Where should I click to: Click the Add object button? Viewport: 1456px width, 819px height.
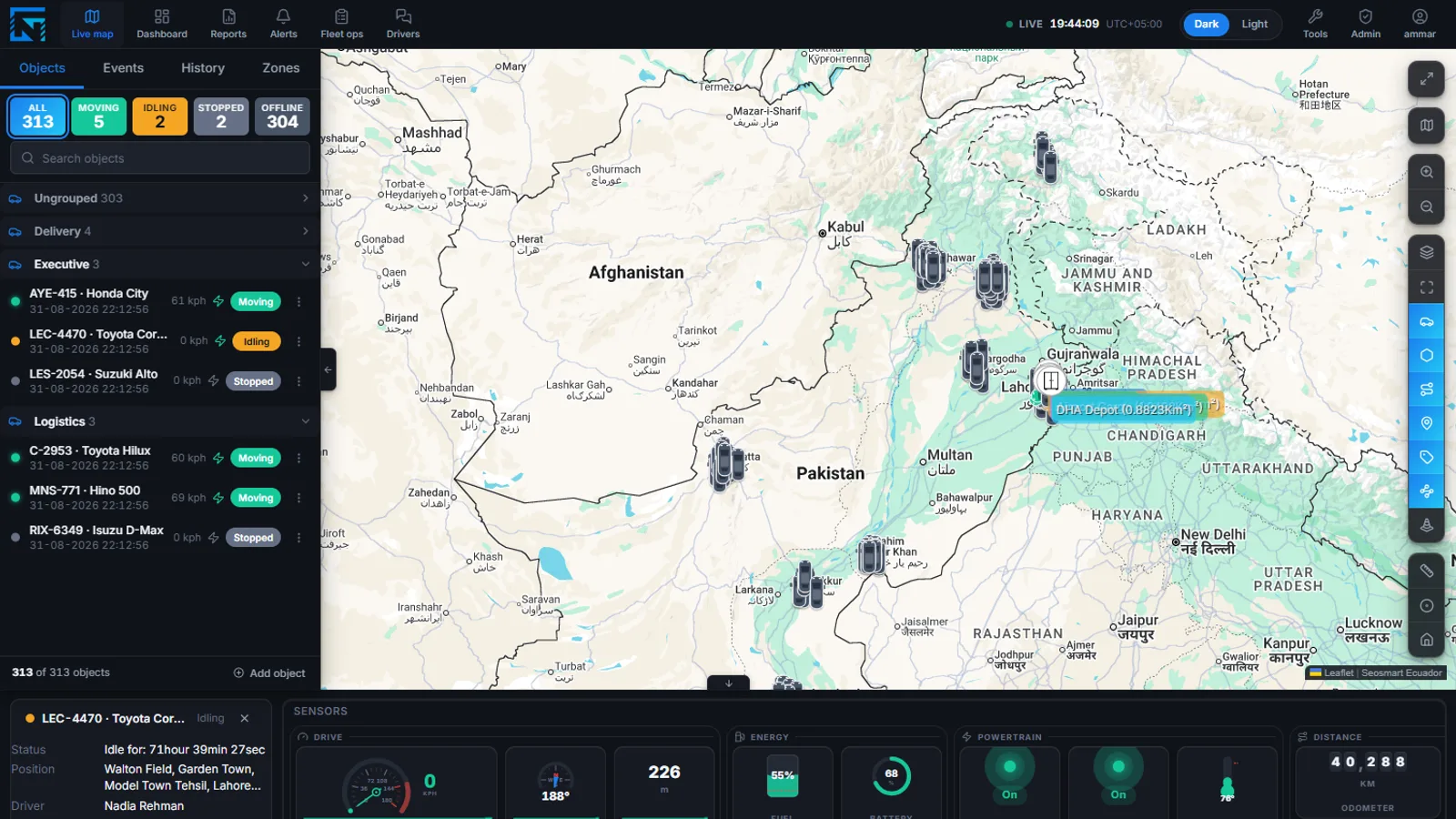point(269,673)
